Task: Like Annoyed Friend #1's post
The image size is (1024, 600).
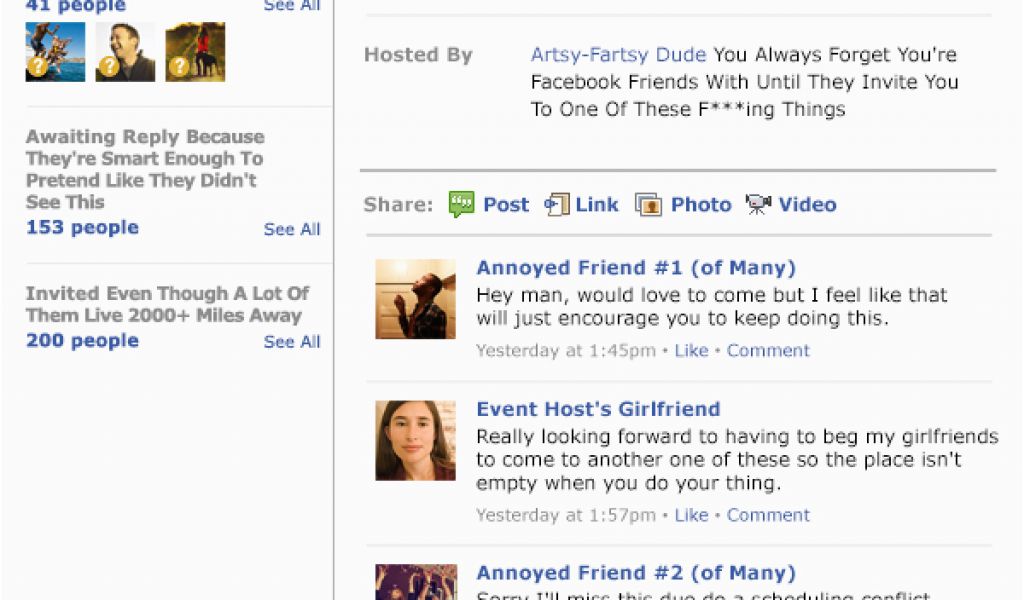Action: pos(692,351)
